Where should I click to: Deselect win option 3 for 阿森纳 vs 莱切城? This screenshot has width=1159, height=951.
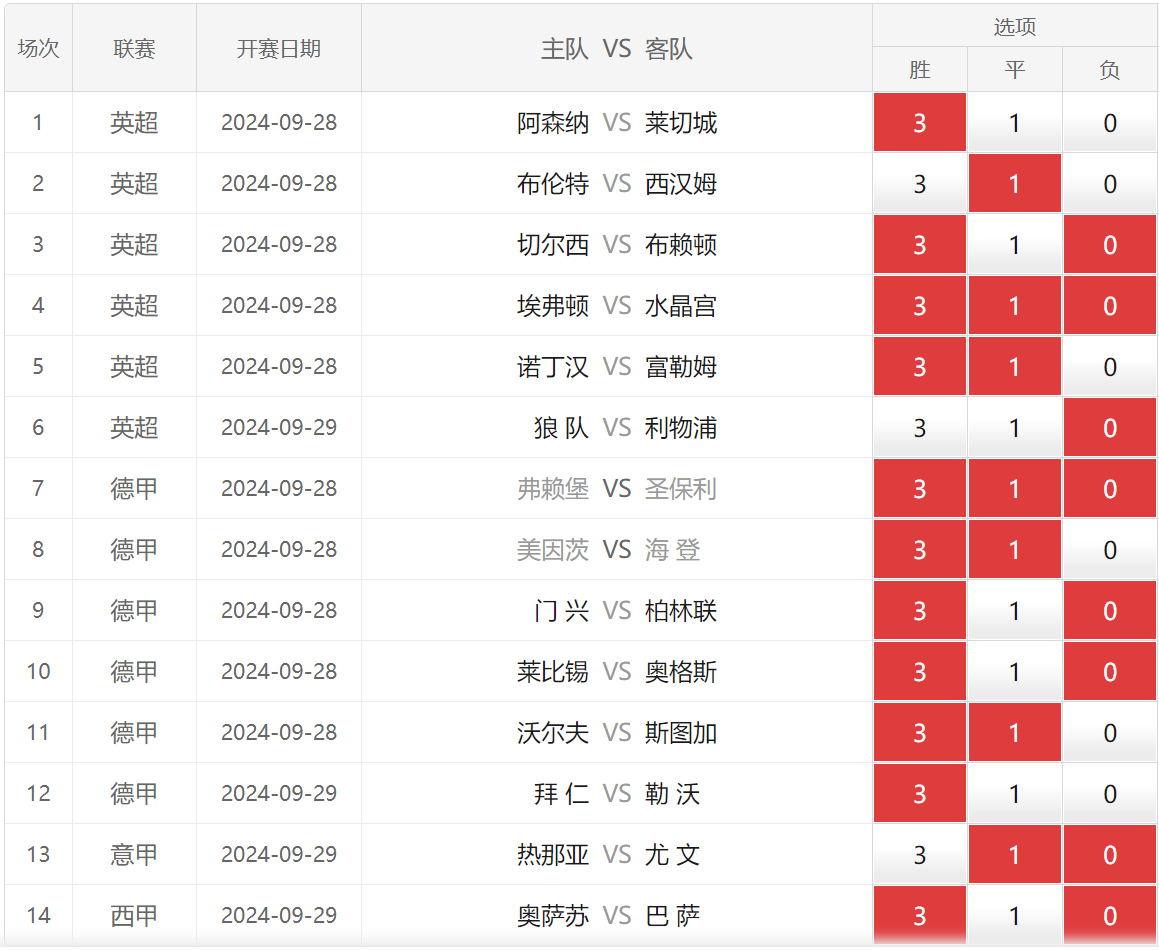tap(920, 123)
